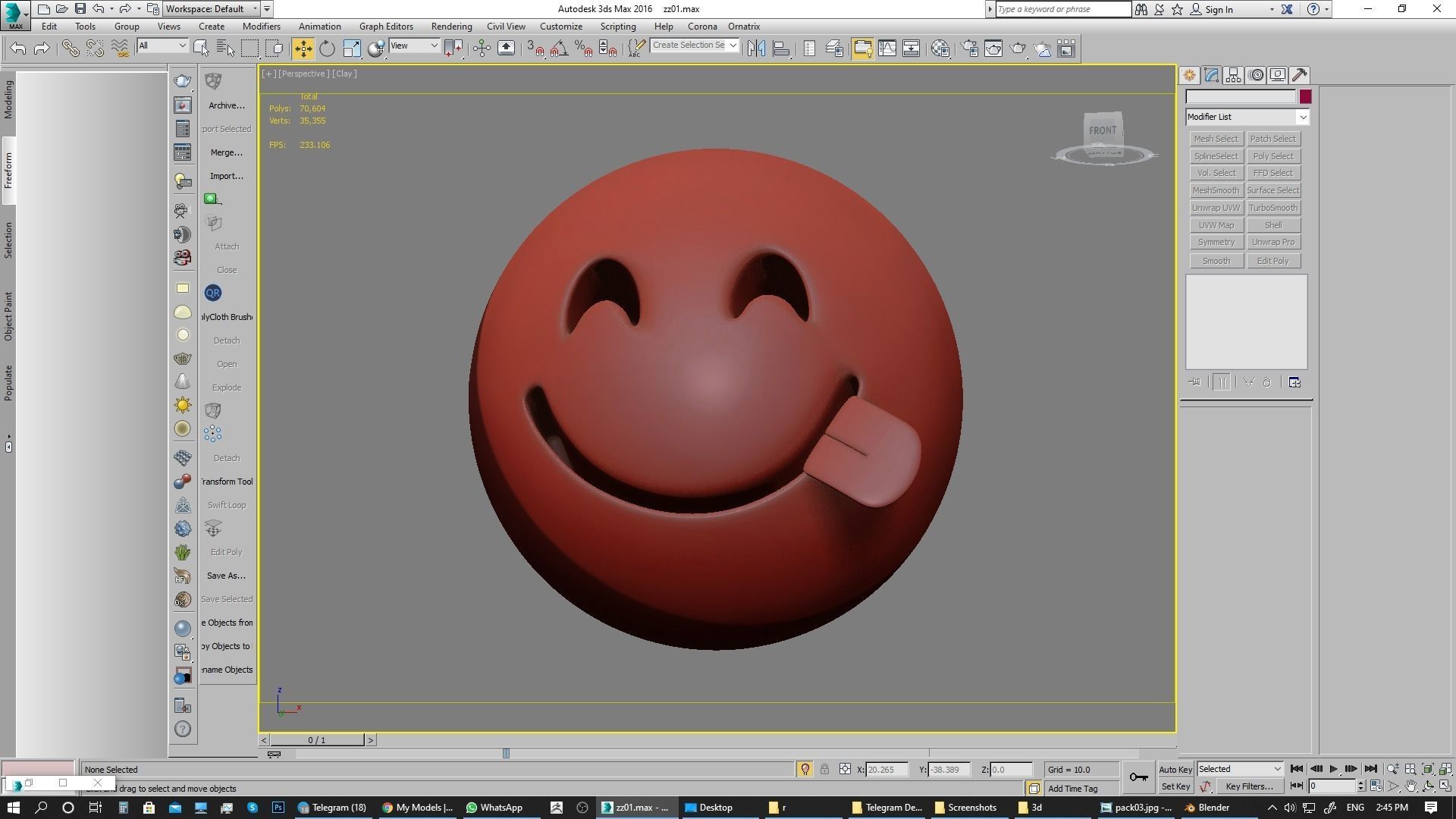This screenshot has width=1456, height=819.
Task: Click the Render Production teapot icon
Action: point(1018,49)
